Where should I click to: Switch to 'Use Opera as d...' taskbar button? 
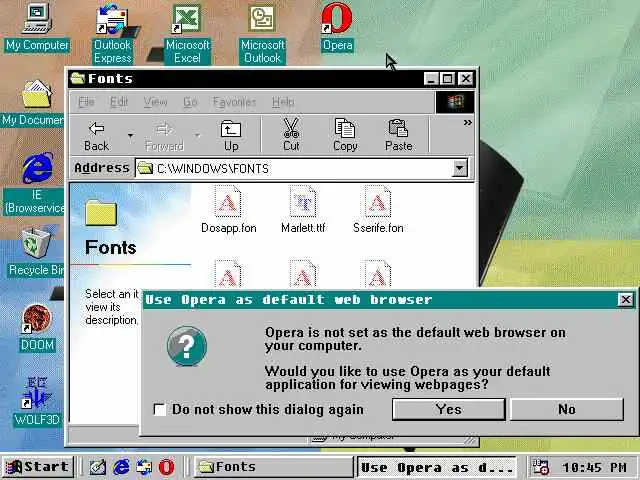(437, 467)
